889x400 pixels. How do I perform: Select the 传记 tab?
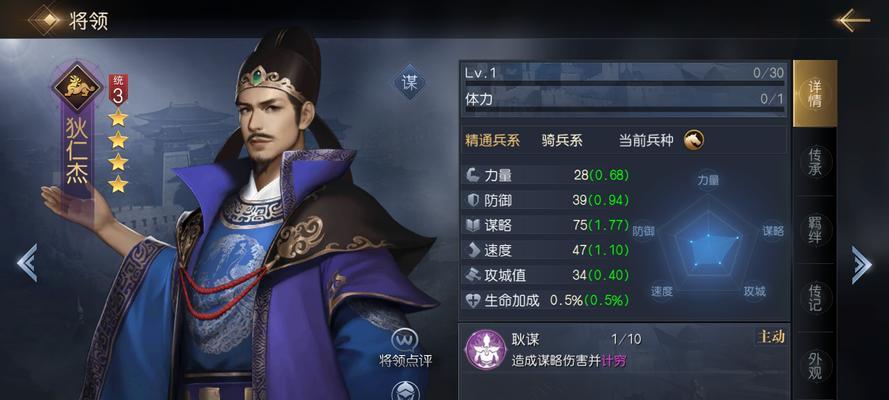pyautogui.click(x=815, y=297)
